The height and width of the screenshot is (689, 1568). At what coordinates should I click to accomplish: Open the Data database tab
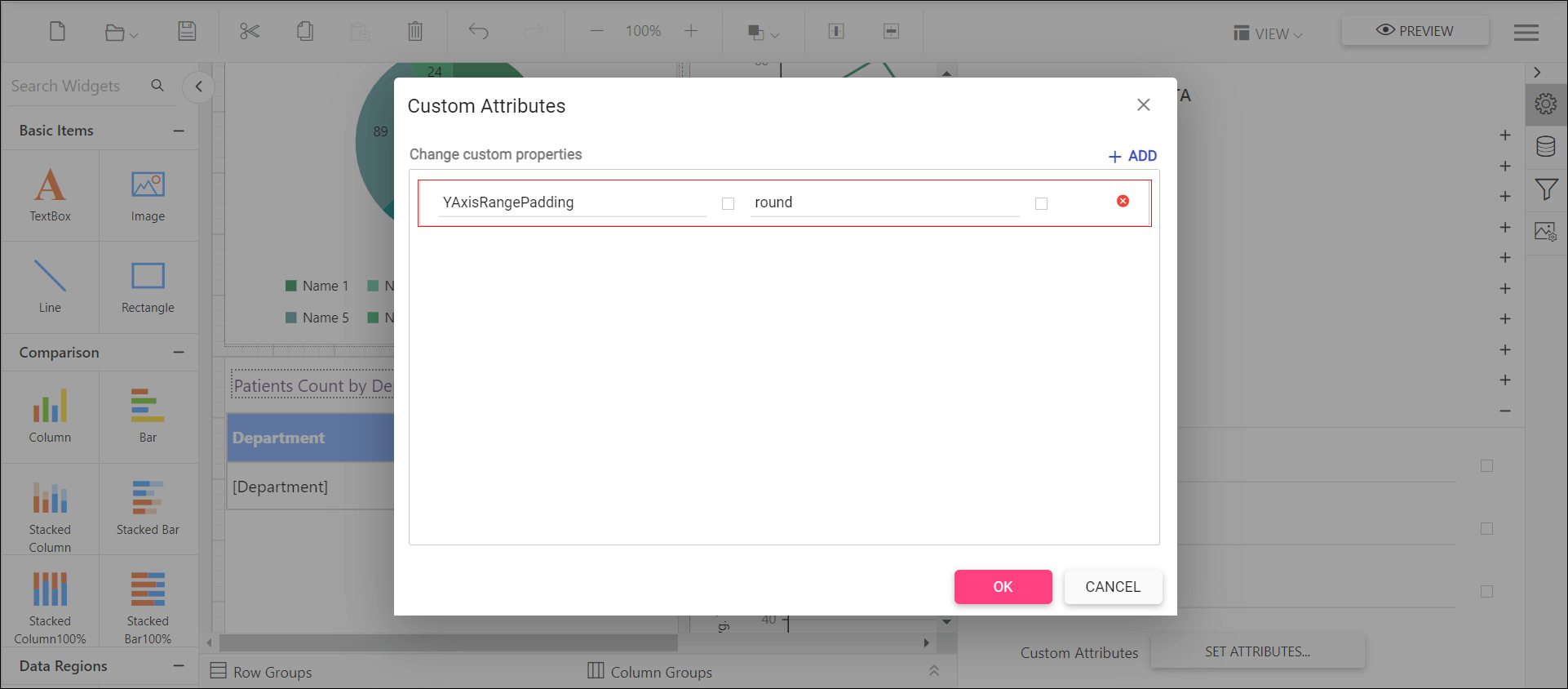[x=1546, y=147]
